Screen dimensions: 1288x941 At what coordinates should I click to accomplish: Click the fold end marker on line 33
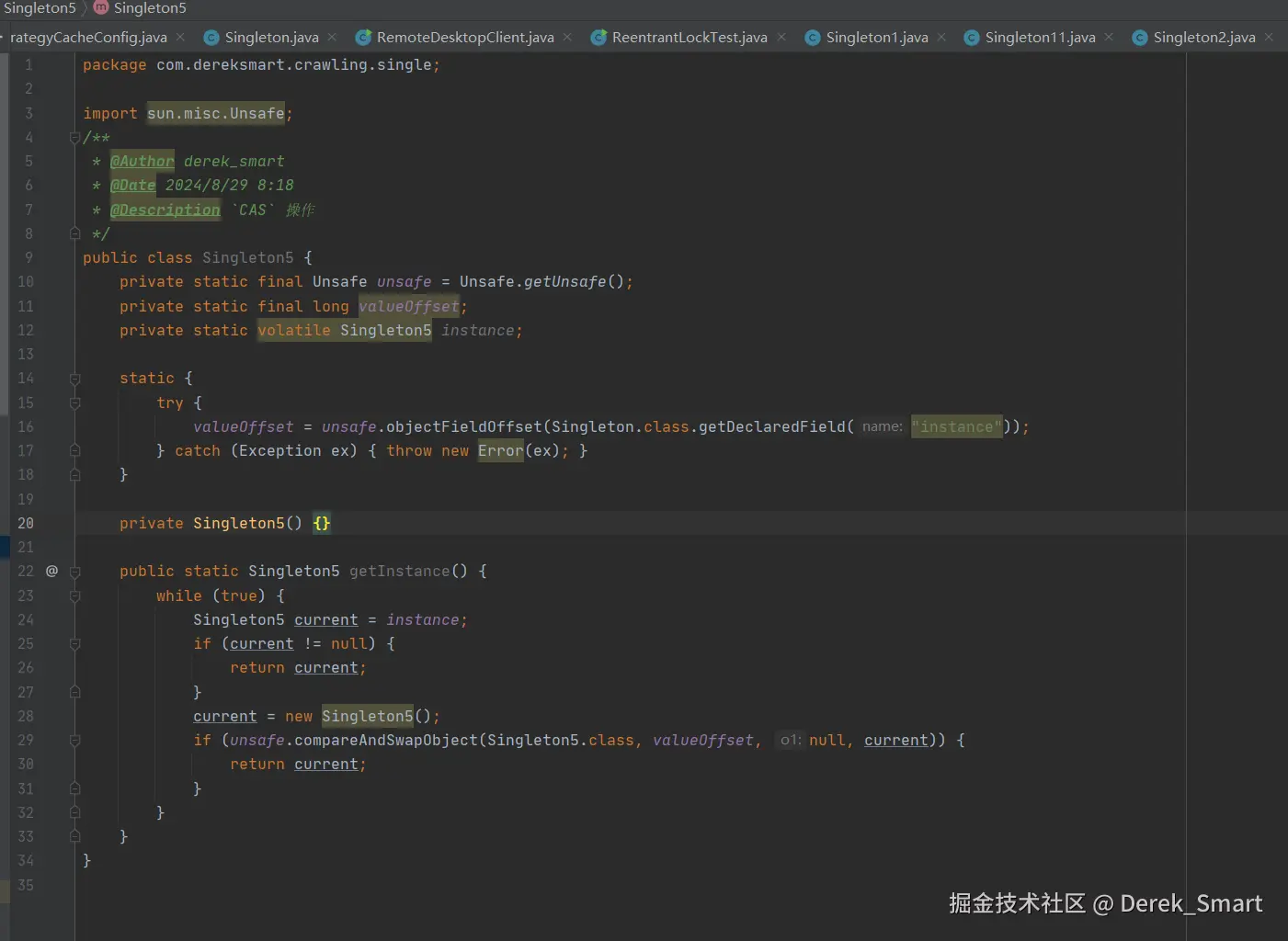[x=75, y=836]
